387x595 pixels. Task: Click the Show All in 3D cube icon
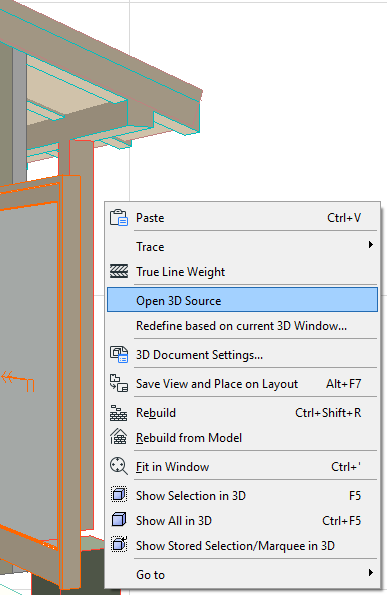119,519
